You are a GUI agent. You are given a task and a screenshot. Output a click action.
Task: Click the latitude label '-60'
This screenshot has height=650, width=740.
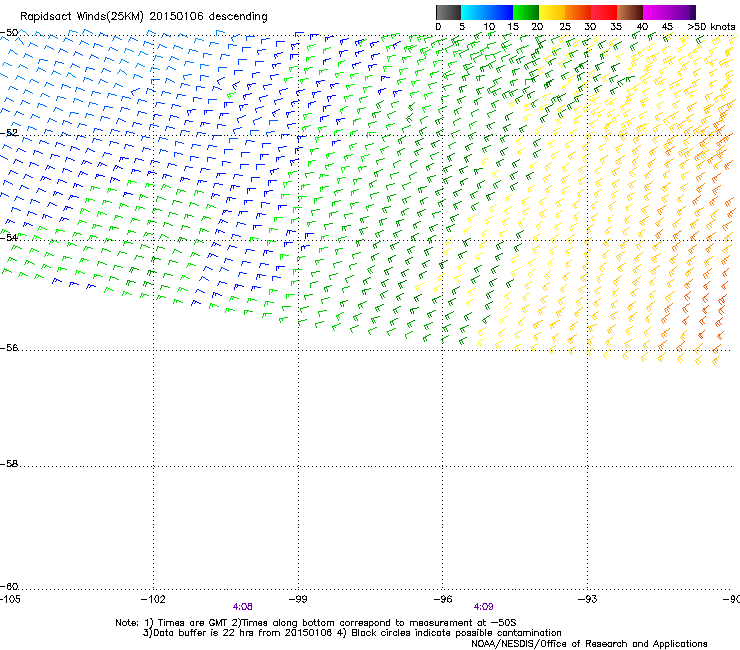pos(9,586)
